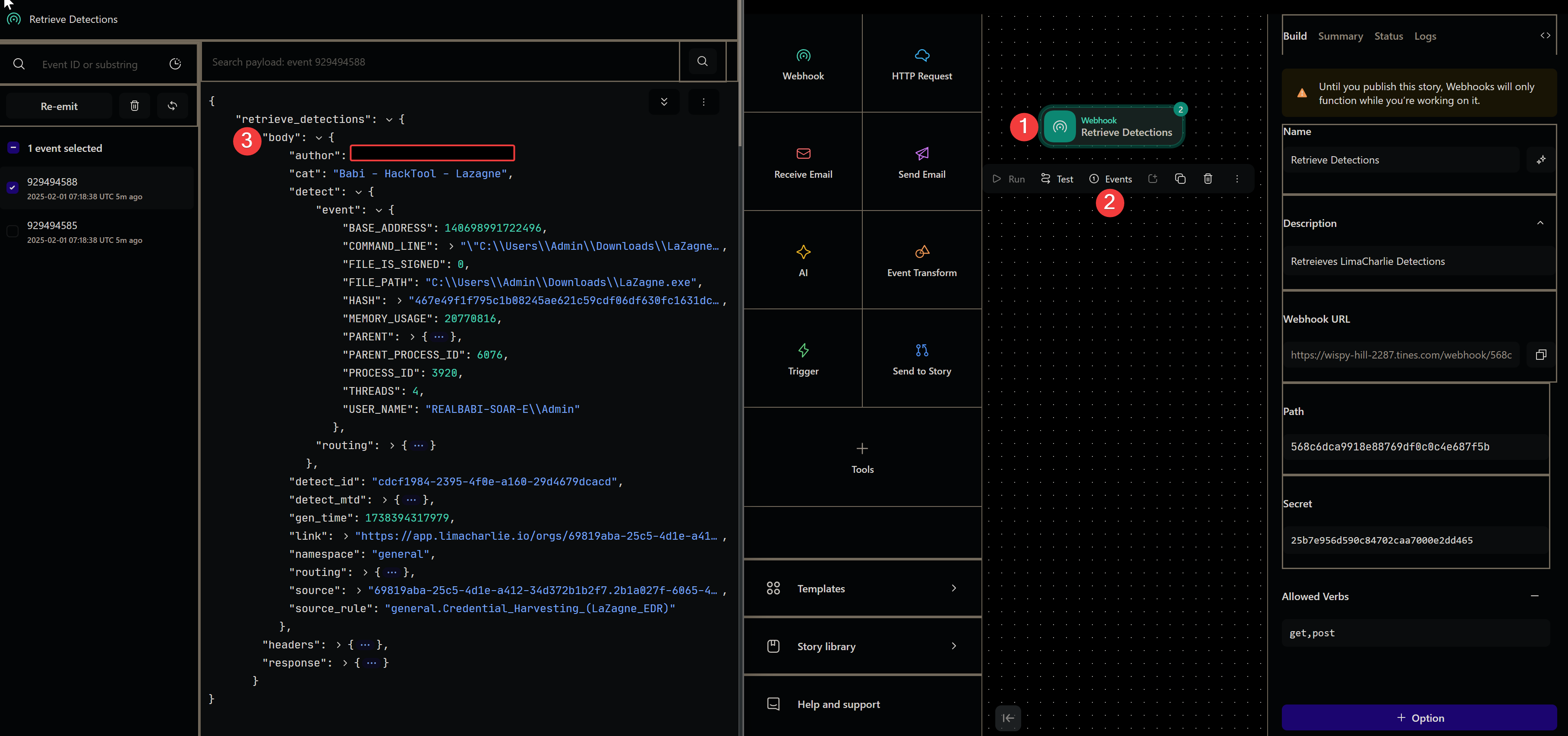Click the payload search magnifier button
The width and height of the screenshot is (1568, 736).
point(703,61)
